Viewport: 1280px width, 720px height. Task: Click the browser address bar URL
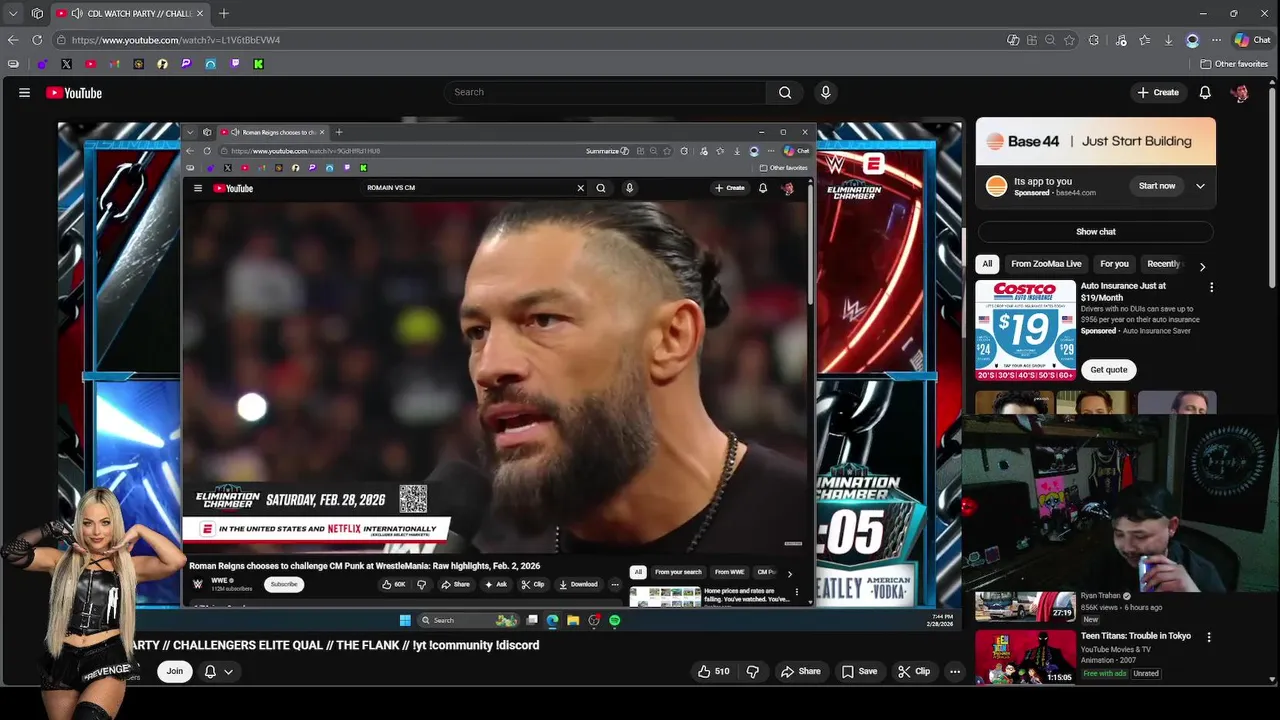pos(176,40)
